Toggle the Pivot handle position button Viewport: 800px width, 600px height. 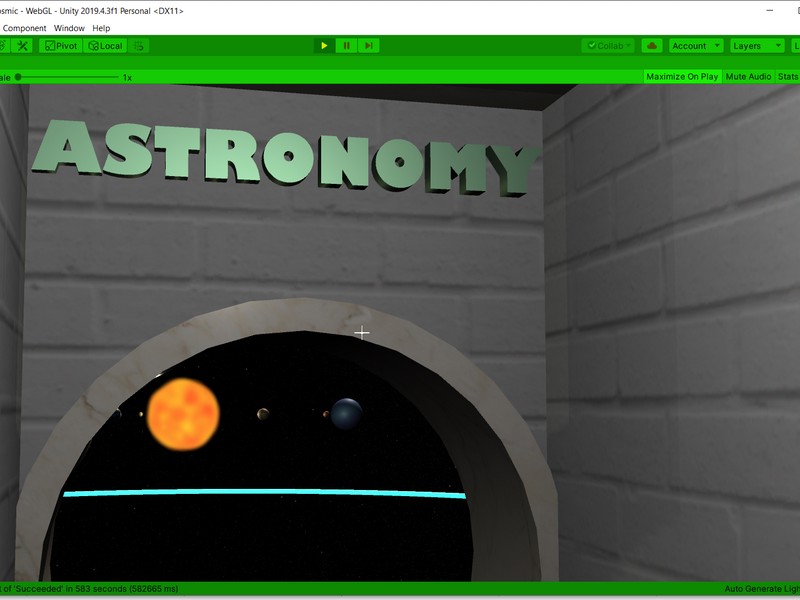pyautogui.click(x=61, y=46)
